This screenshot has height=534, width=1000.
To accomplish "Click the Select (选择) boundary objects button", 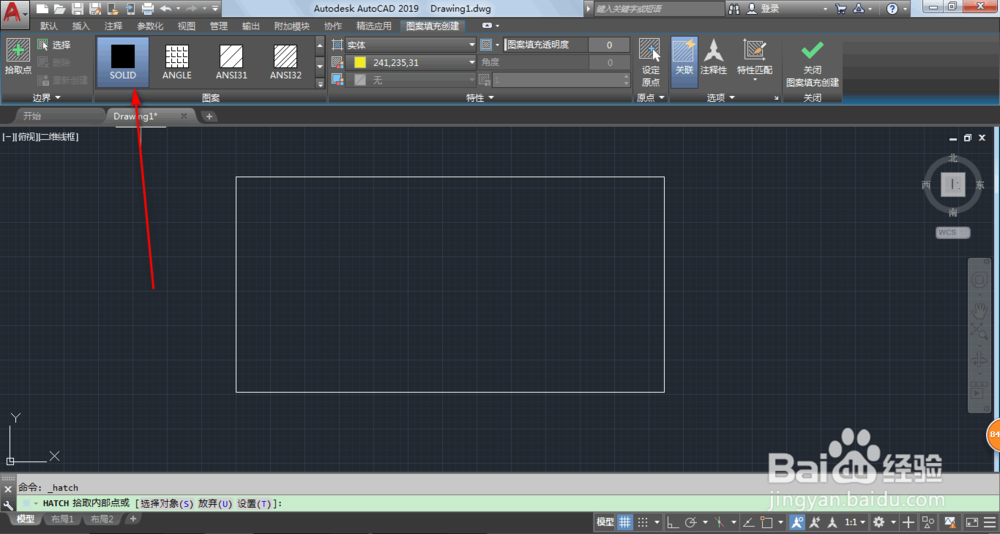I will click(x=54, y=45).
